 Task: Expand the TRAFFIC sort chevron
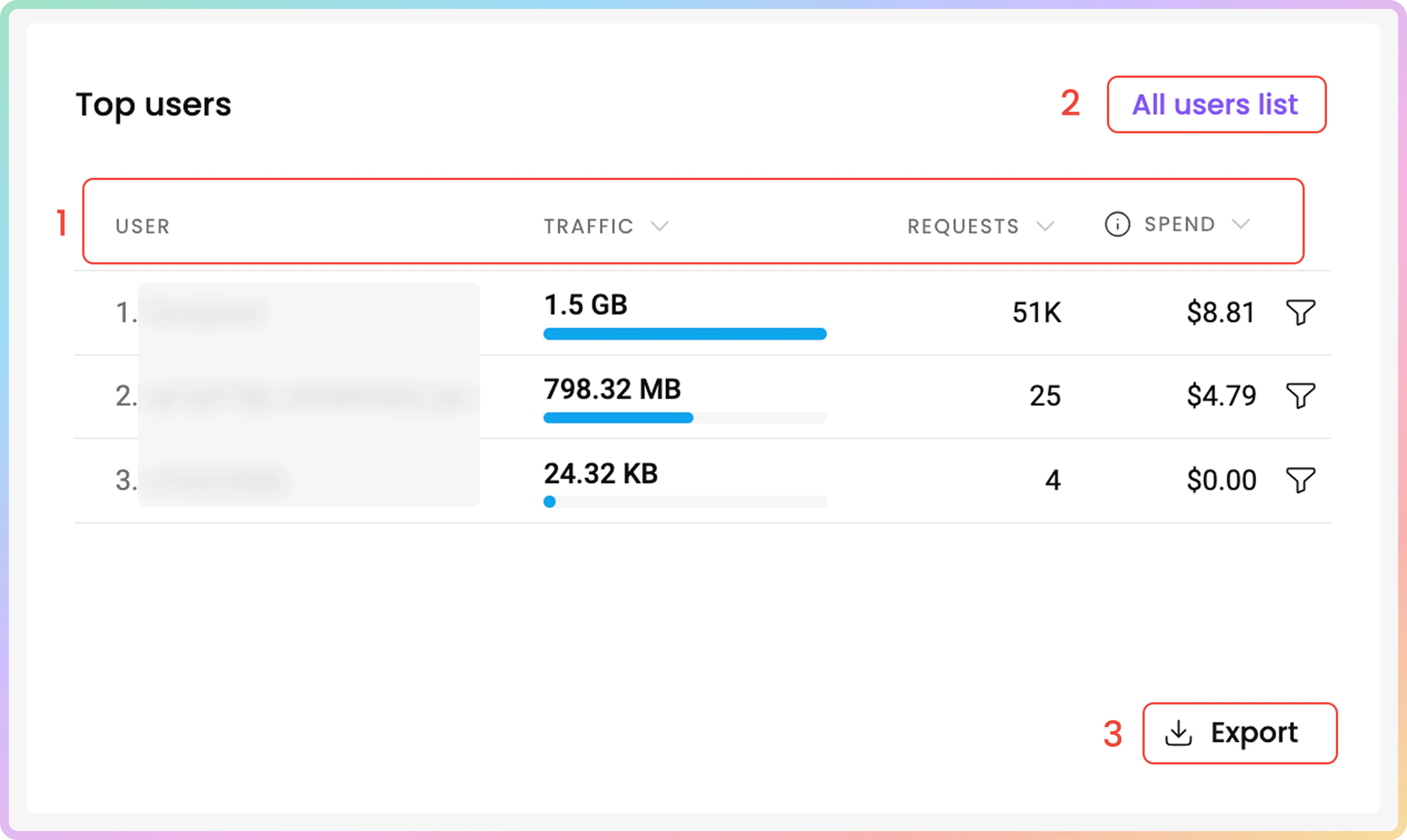click(x=659, y=227)
